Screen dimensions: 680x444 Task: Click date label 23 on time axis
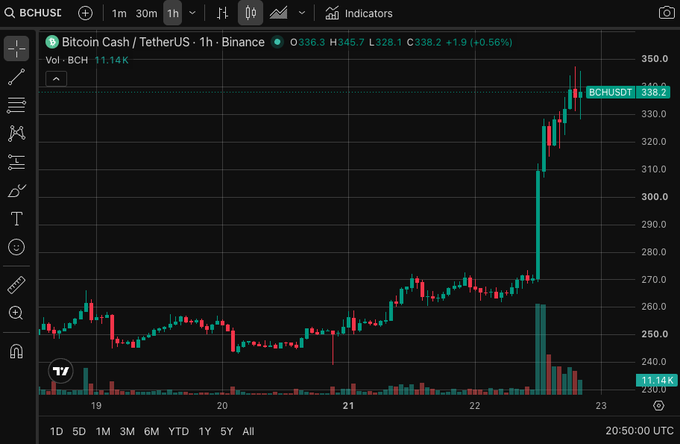click(x=601, y=406)
